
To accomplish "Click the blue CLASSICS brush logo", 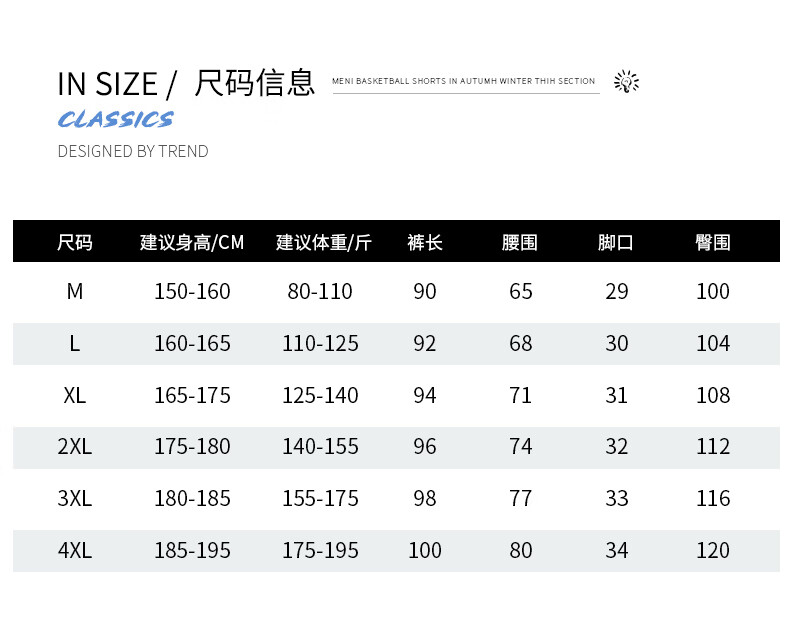I will pyautogui.click(x=115, y=119).
